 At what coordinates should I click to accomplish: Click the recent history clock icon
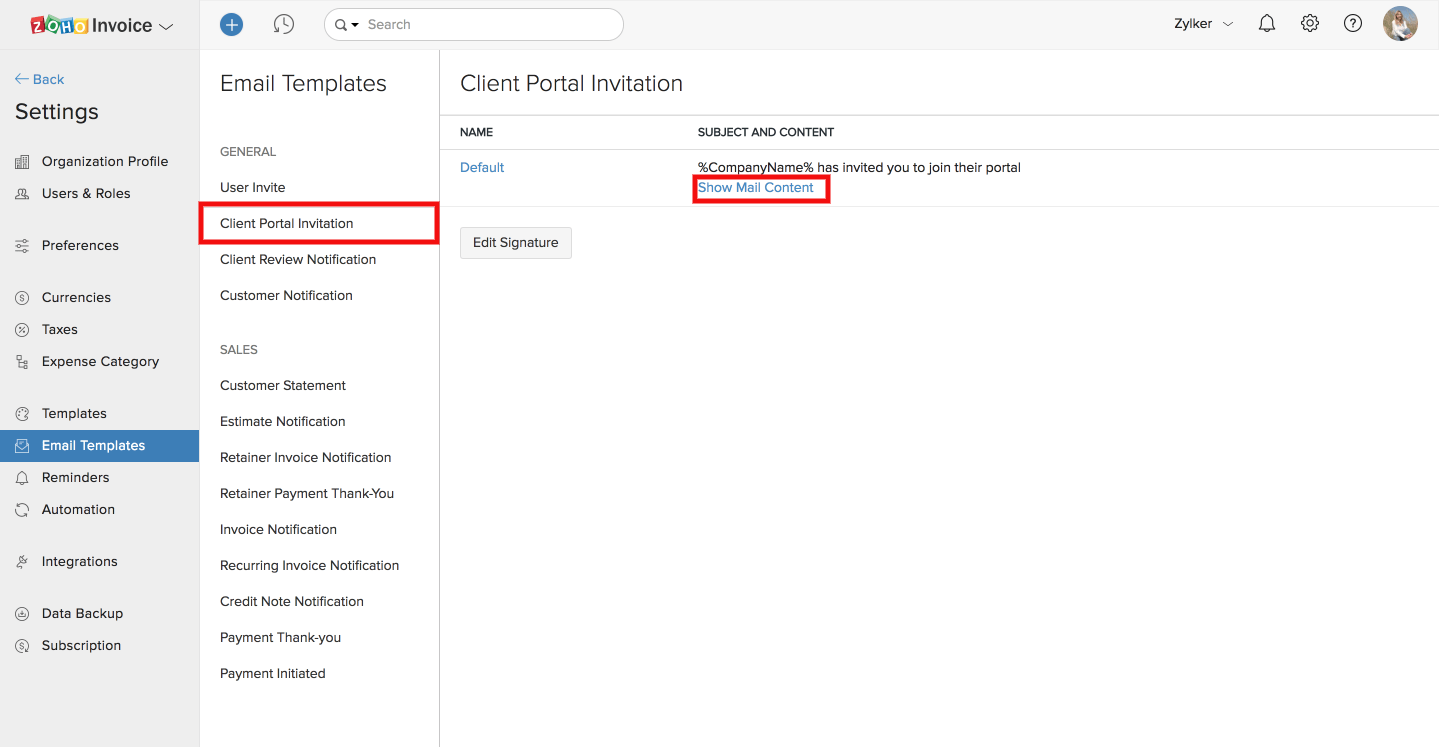(x=284, y=24)
